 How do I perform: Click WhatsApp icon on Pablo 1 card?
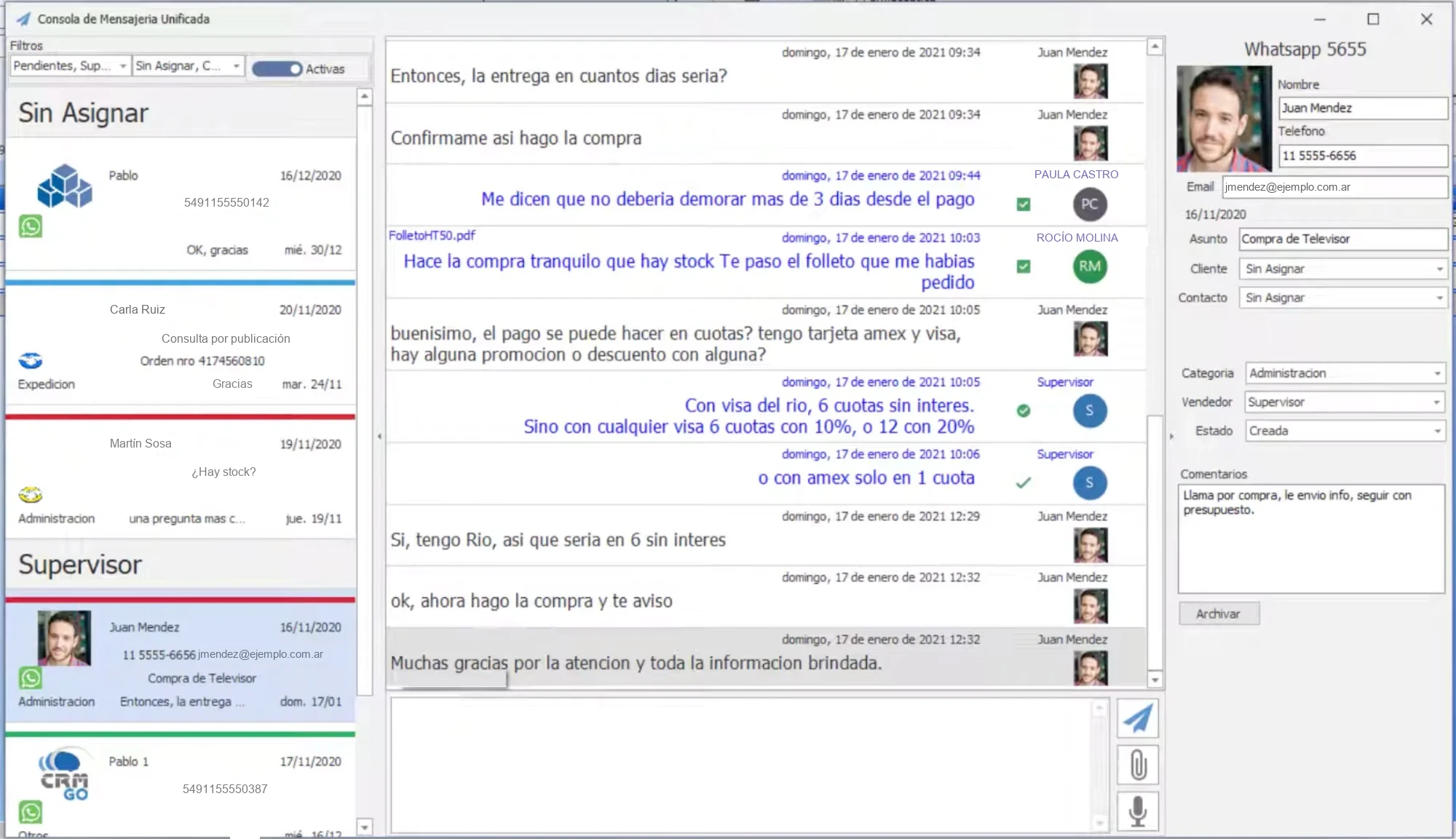coord(31,811)
